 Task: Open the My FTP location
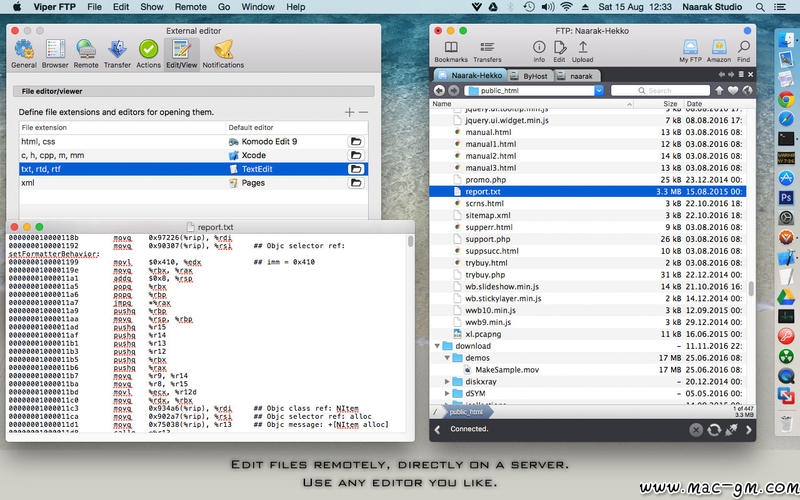pos(690,52)
